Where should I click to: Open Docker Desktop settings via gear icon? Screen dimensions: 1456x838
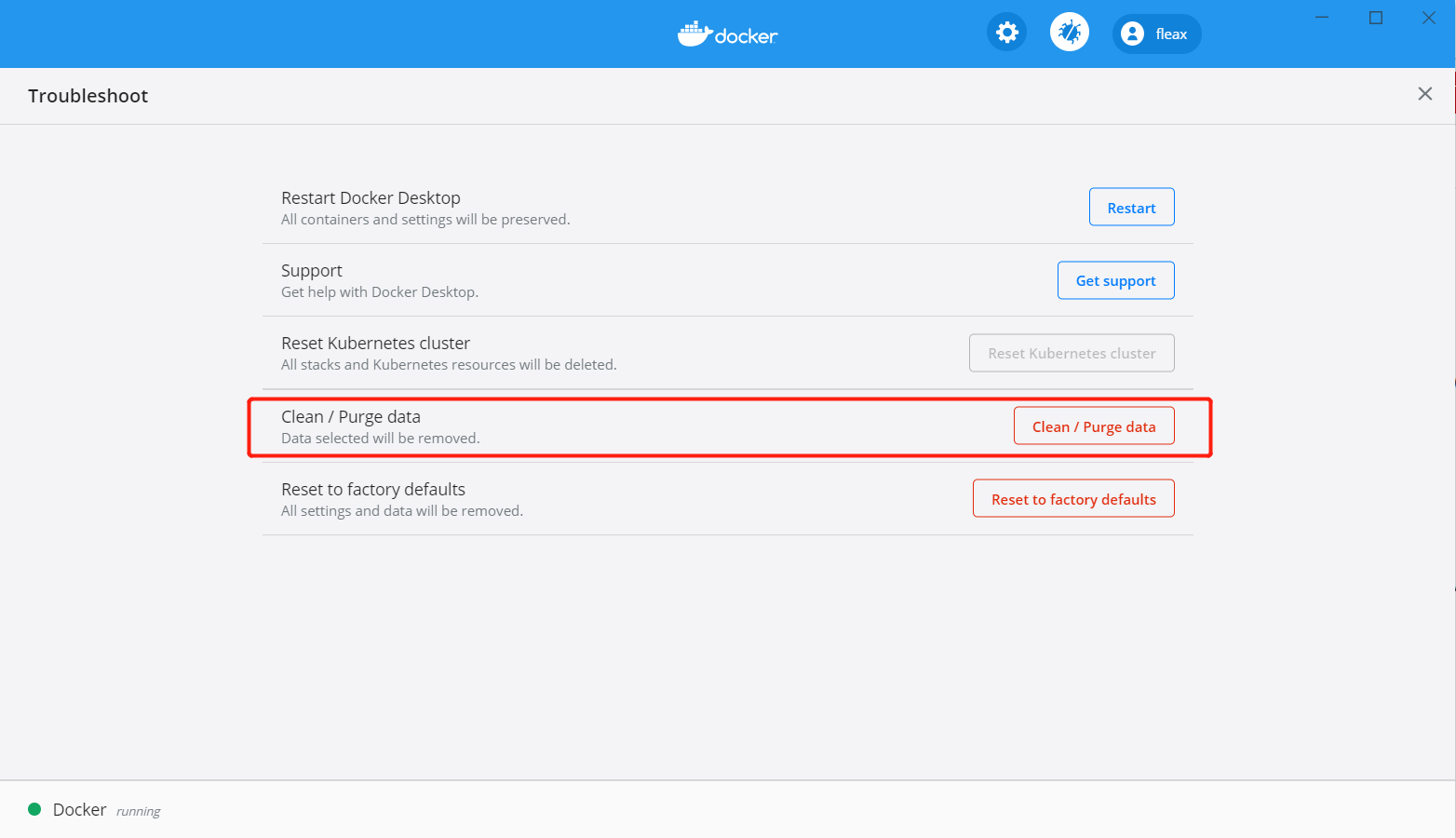click(x=1006, y=32)
